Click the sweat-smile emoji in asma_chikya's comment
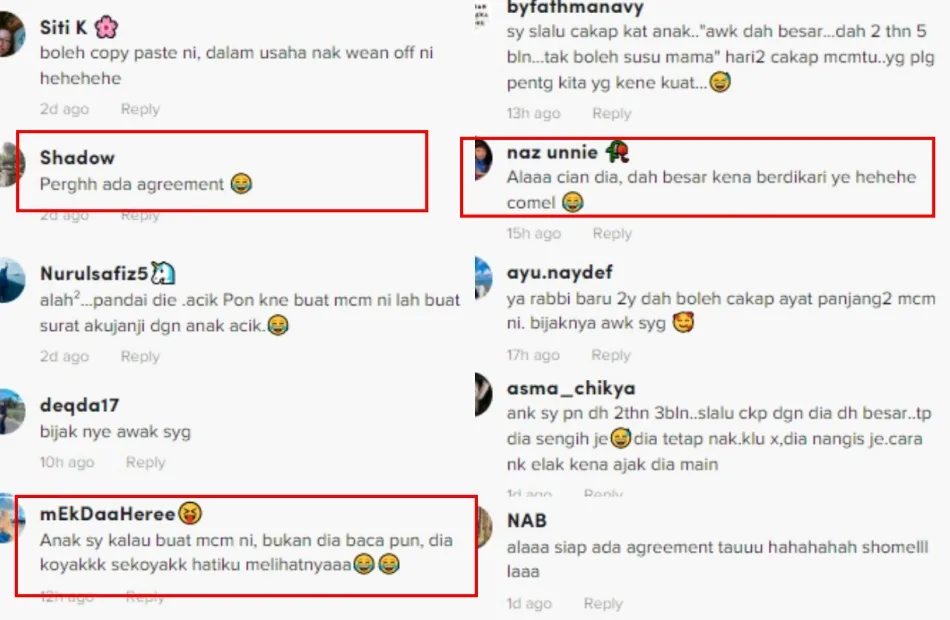Screen dimensions: 950x620 tap(620, 438)
